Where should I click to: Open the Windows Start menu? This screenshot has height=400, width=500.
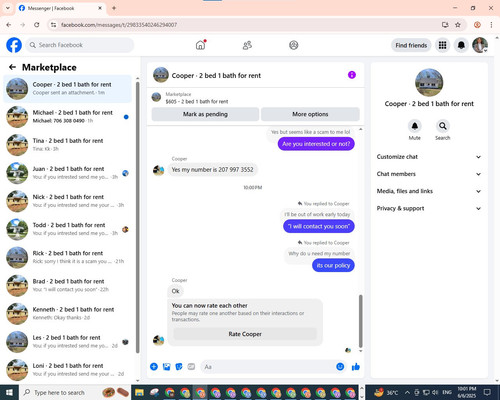pos(9,392)
